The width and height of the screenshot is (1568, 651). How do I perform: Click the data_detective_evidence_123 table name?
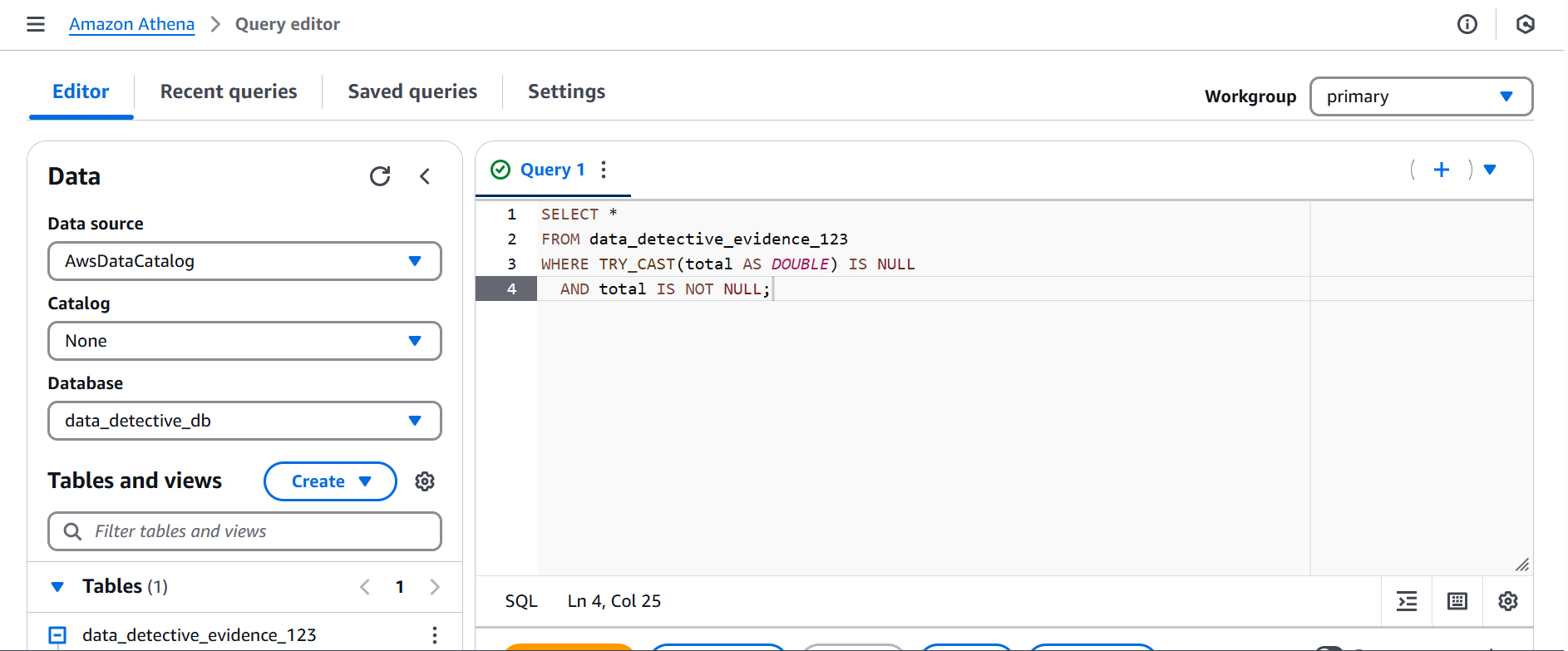[199, 635]
